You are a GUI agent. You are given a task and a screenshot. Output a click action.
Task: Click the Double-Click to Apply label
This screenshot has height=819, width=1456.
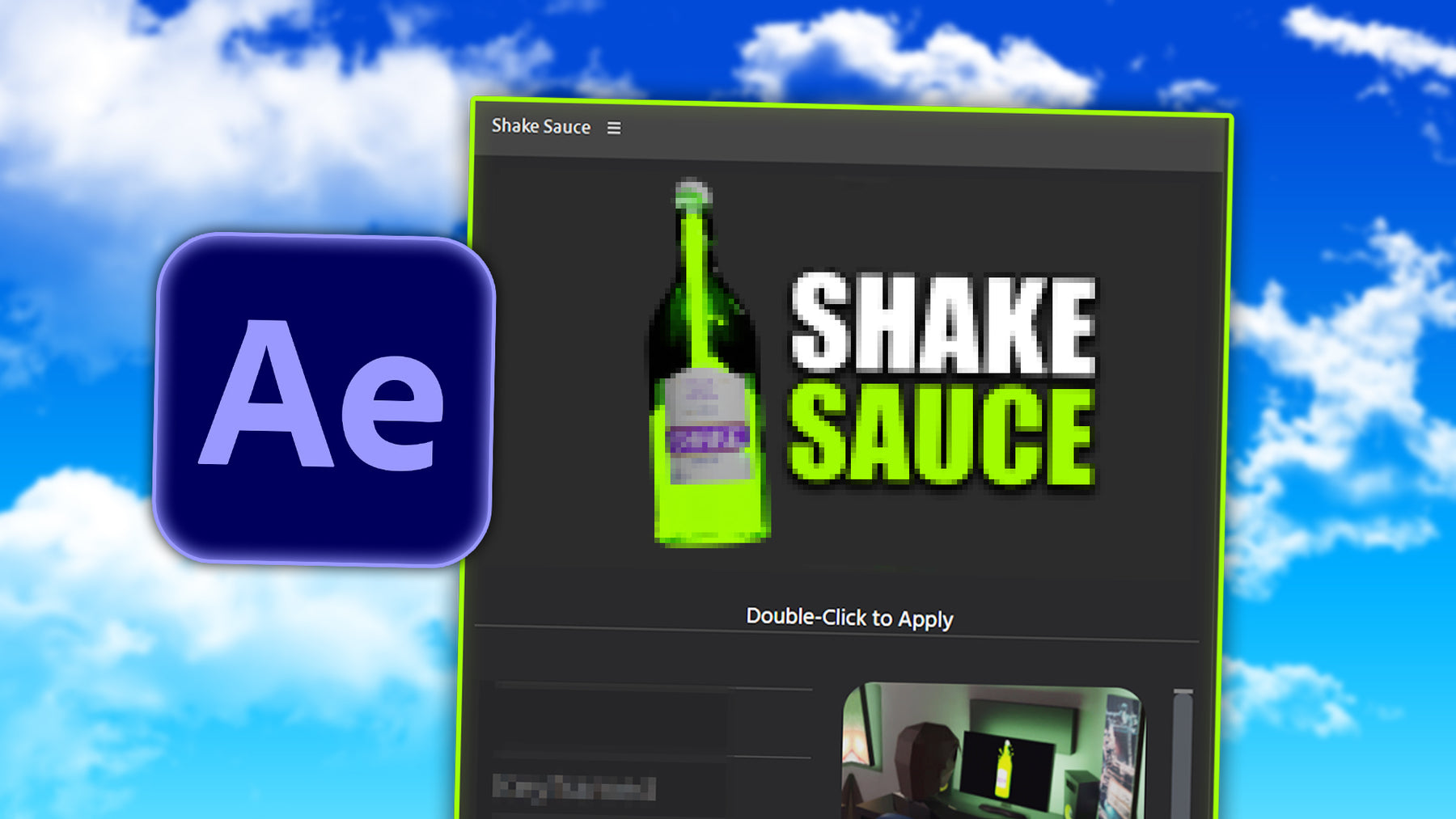click(x=849, y=617)
